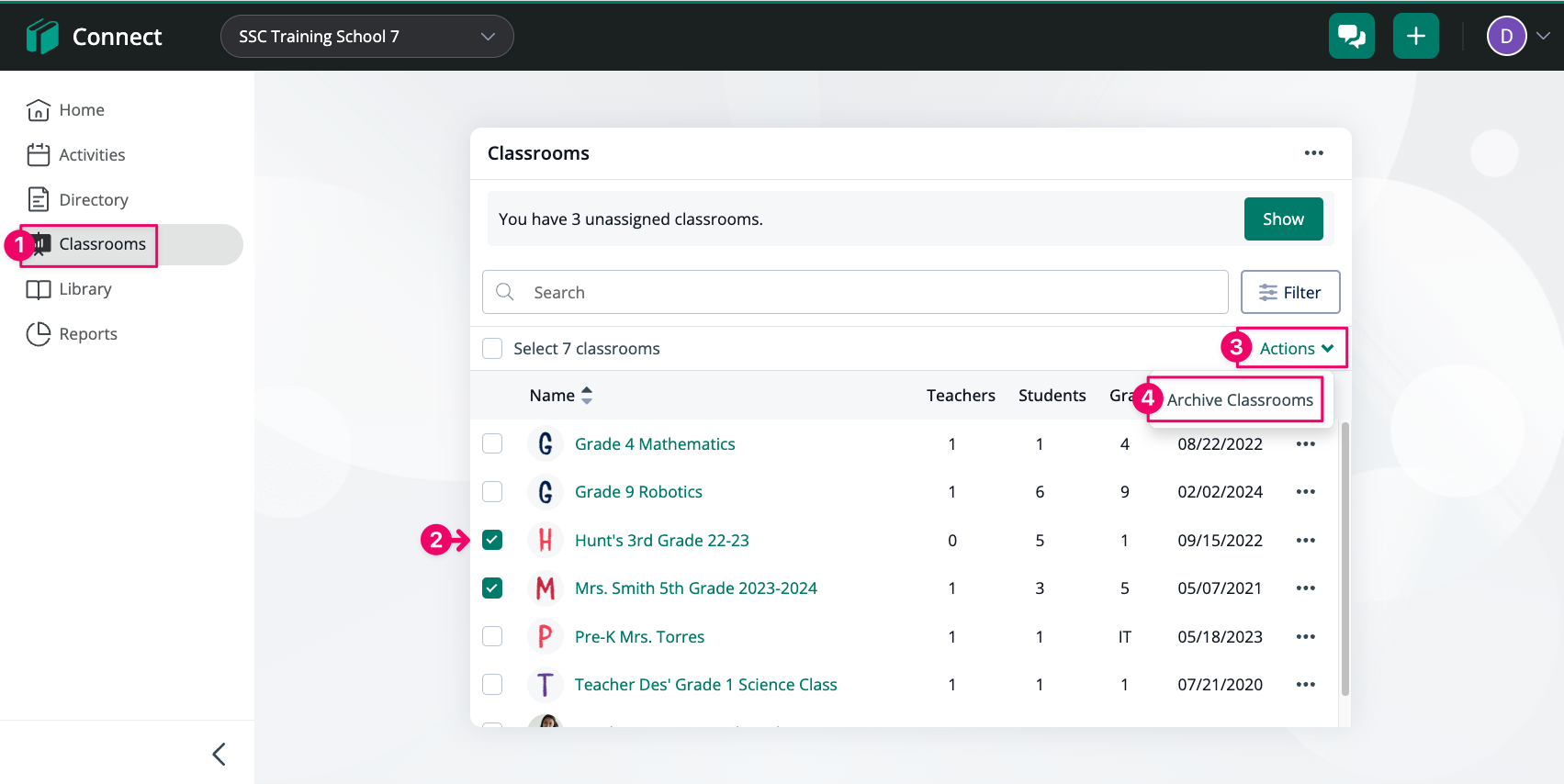Viewport: 1564px width, 784px height.
Task: Click date 05/18/2023 cell
Action: (1220, 637)
